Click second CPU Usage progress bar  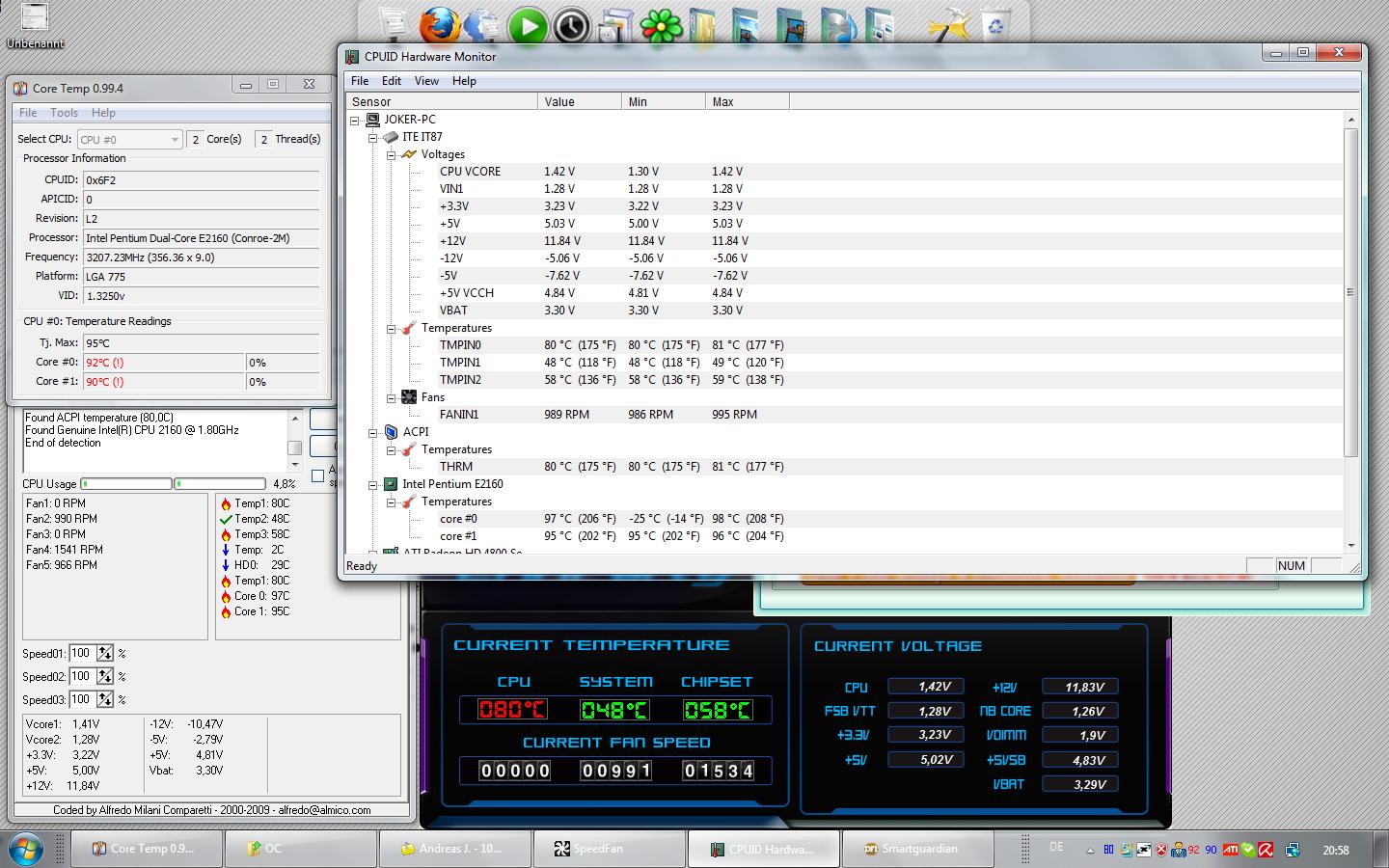220,483
